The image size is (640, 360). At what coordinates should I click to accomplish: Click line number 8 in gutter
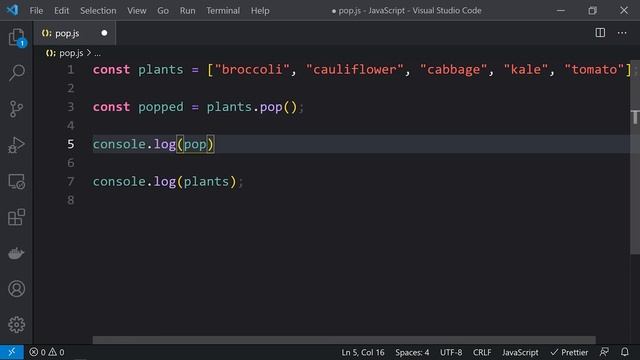tap(71, 200)
